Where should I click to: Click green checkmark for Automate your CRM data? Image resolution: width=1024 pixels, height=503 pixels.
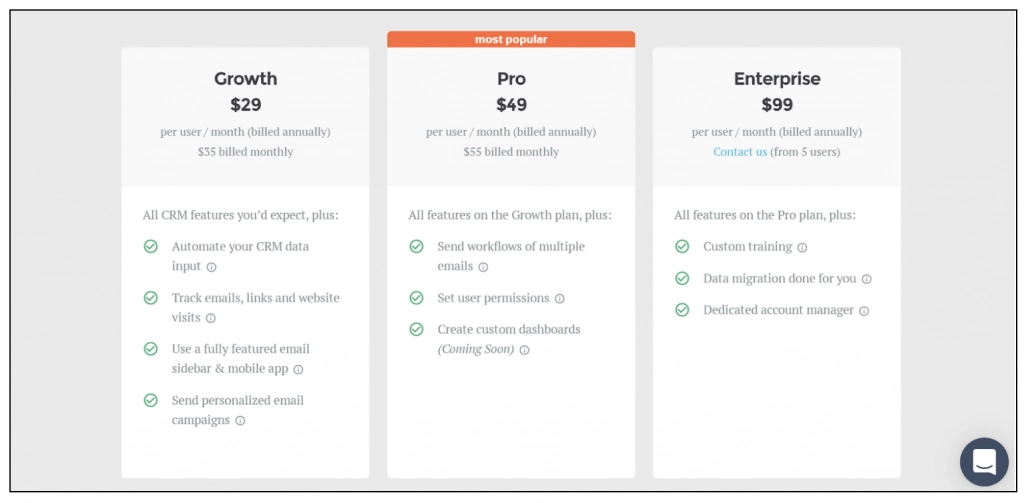(151, 246)
